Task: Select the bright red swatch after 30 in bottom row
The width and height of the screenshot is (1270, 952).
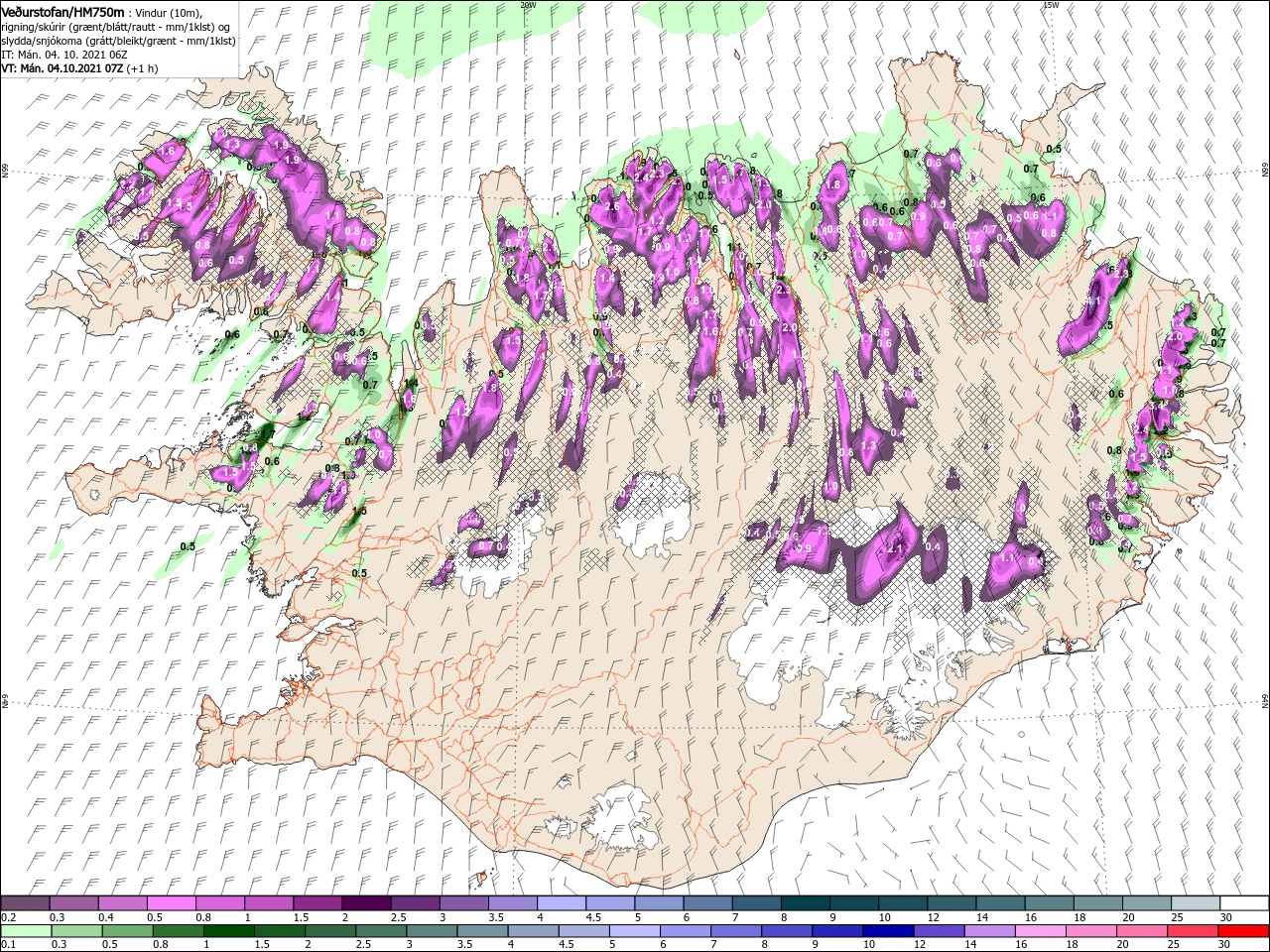Action: tap(1243, 931)
